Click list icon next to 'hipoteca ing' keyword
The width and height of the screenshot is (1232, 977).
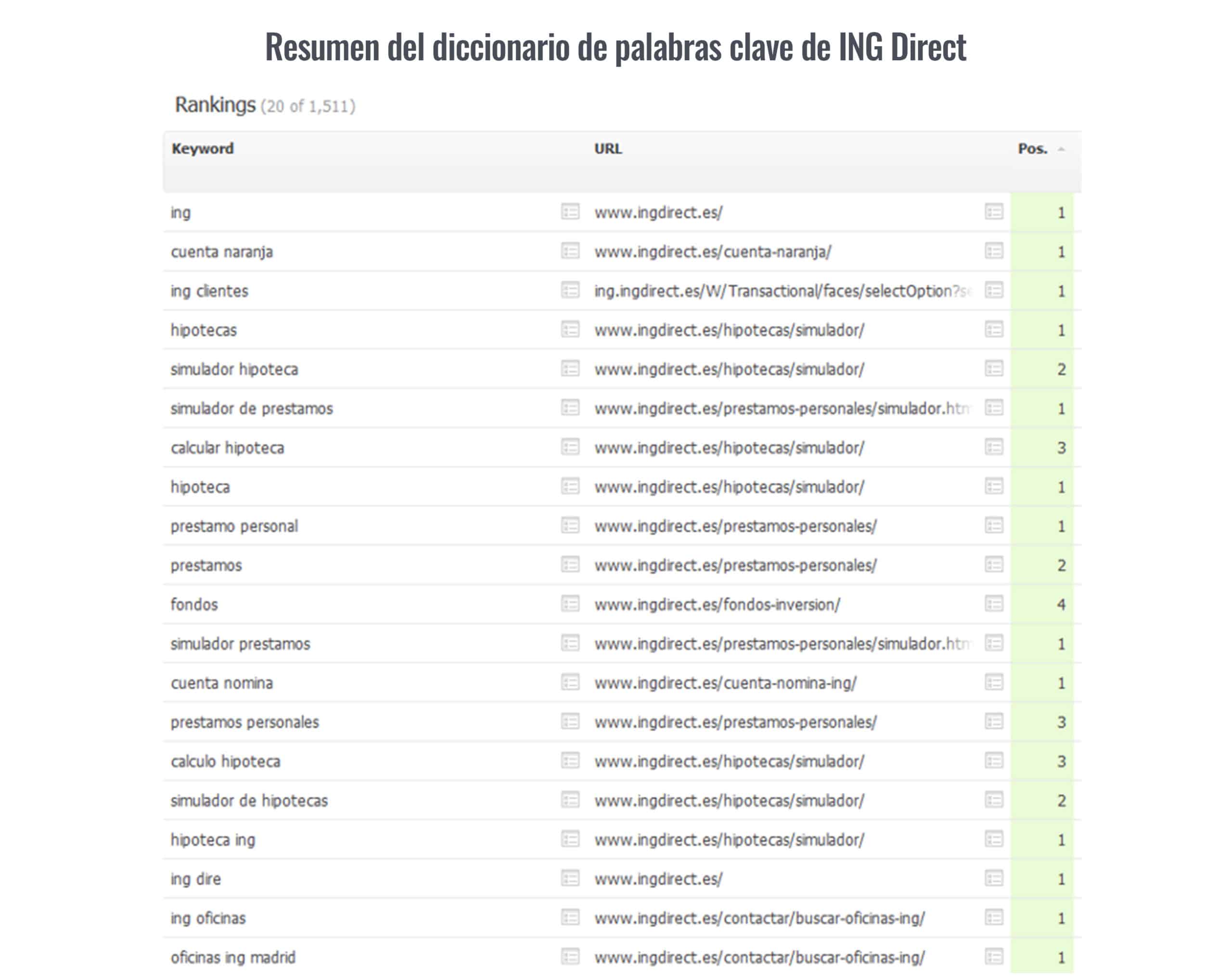pyautogui.click(x=570, y=839)
